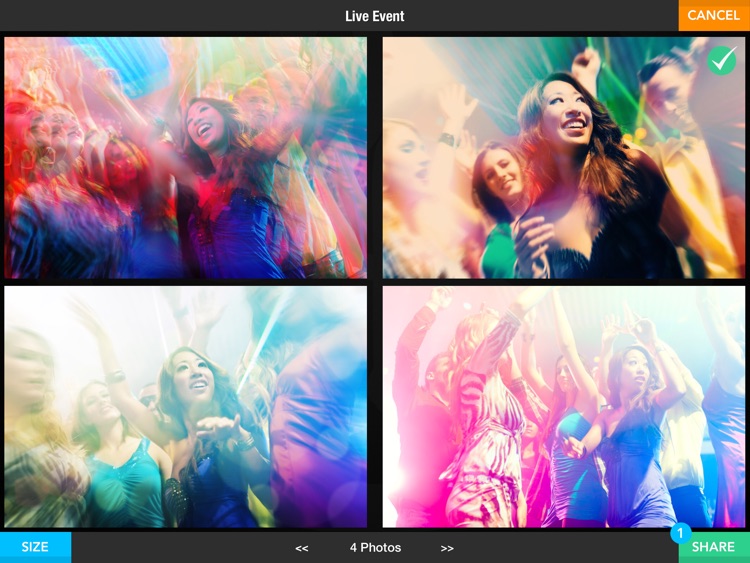Screen dimensions: 750x563
Task: Open the SHARE button
Action: coord(714,547)
